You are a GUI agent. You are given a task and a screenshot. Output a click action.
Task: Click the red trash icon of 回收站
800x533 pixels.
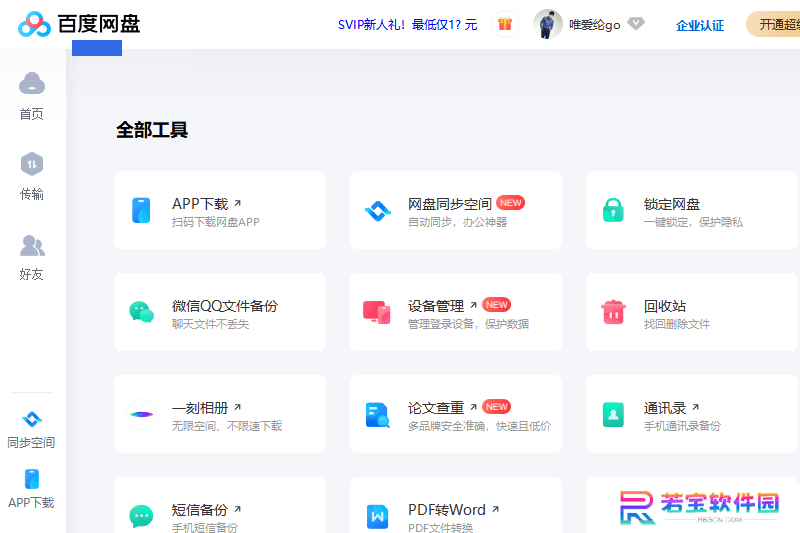pyautogui.click(x=613, y=312)
